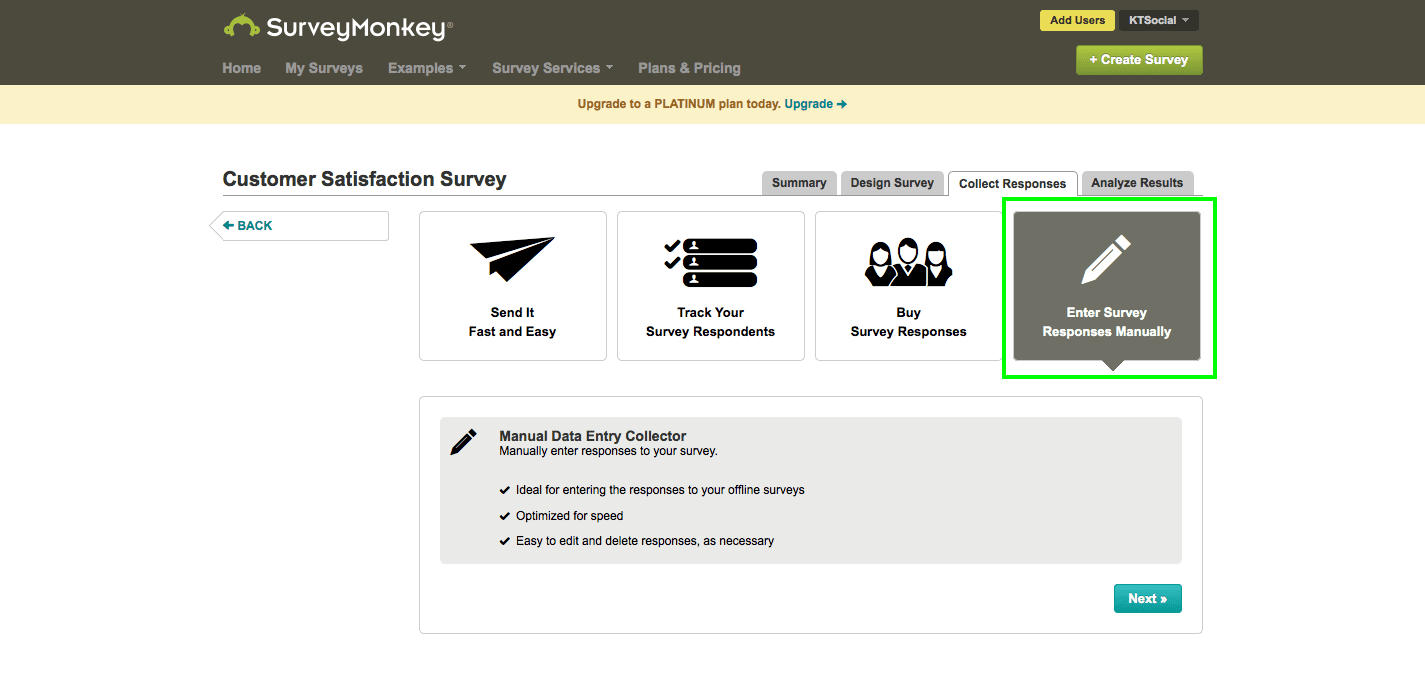Expand the Survey Services dropdown menu
This screenshot has width=1425, height=688.
point(553,68)
